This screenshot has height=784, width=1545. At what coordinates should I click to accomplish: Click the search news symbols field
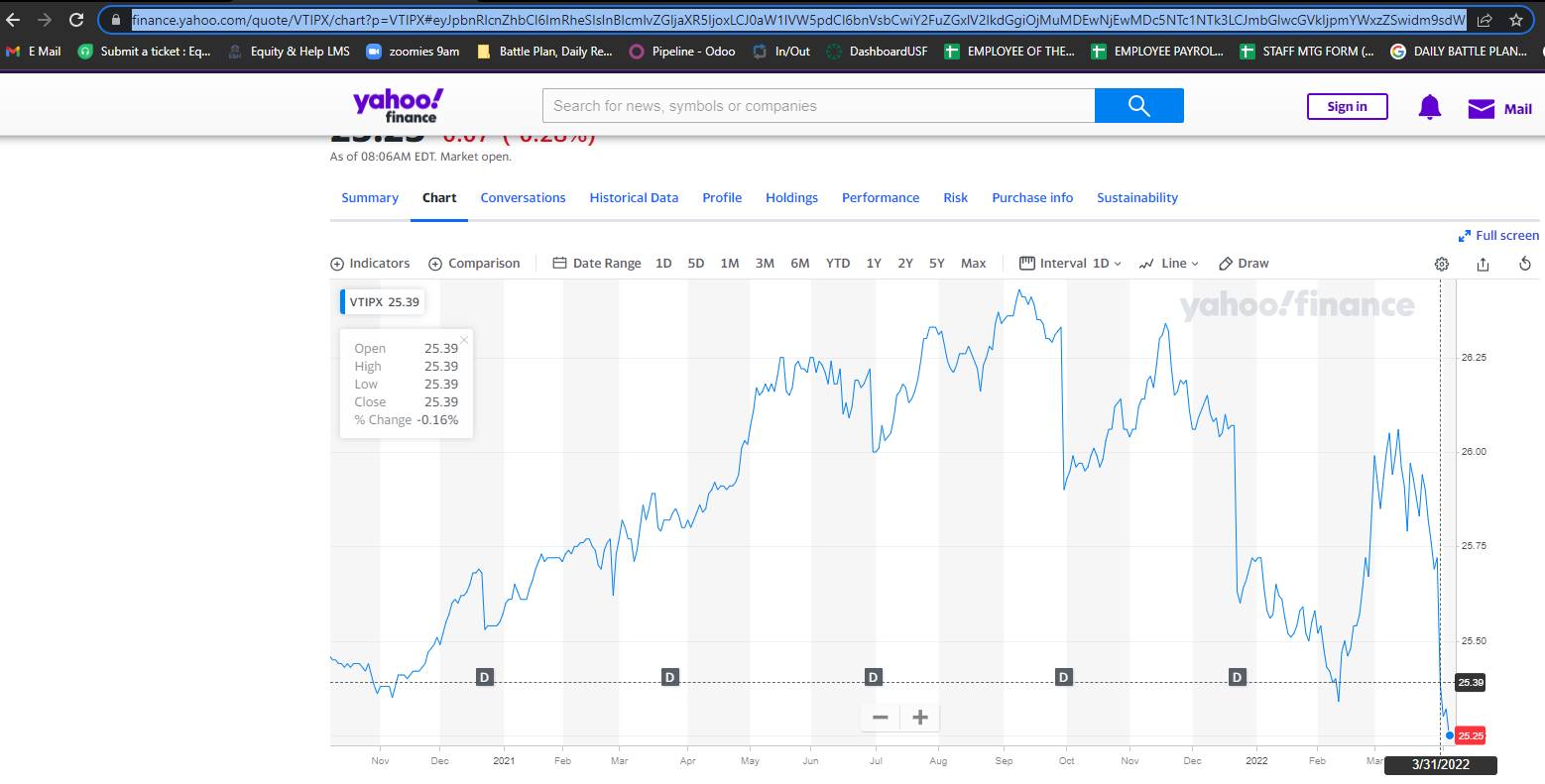coord(818,106)
